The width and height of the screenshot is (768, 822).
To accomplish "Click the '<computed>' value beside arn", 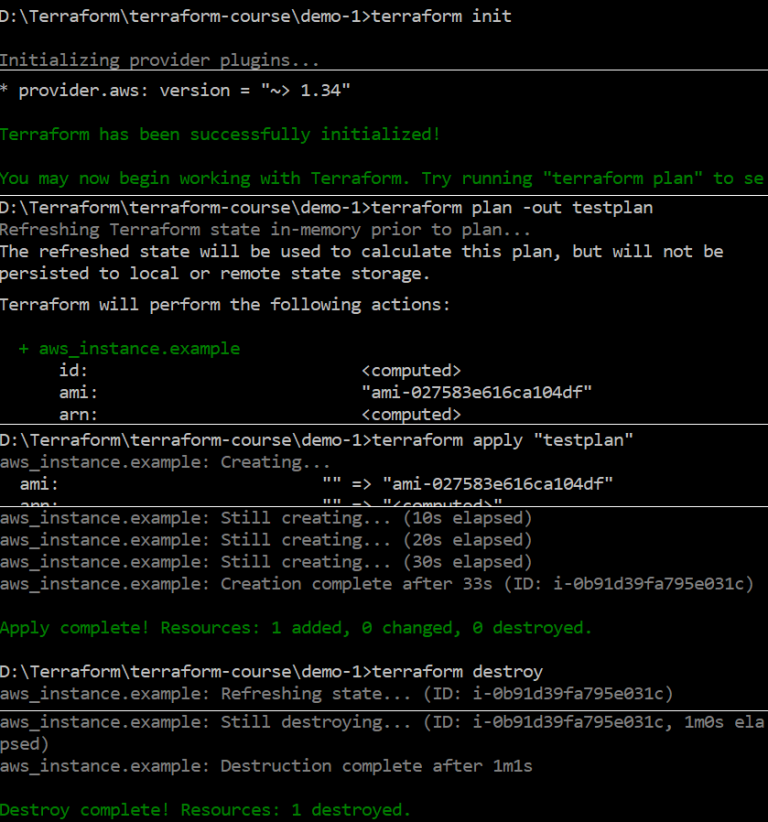I will [x=411, y=415].
